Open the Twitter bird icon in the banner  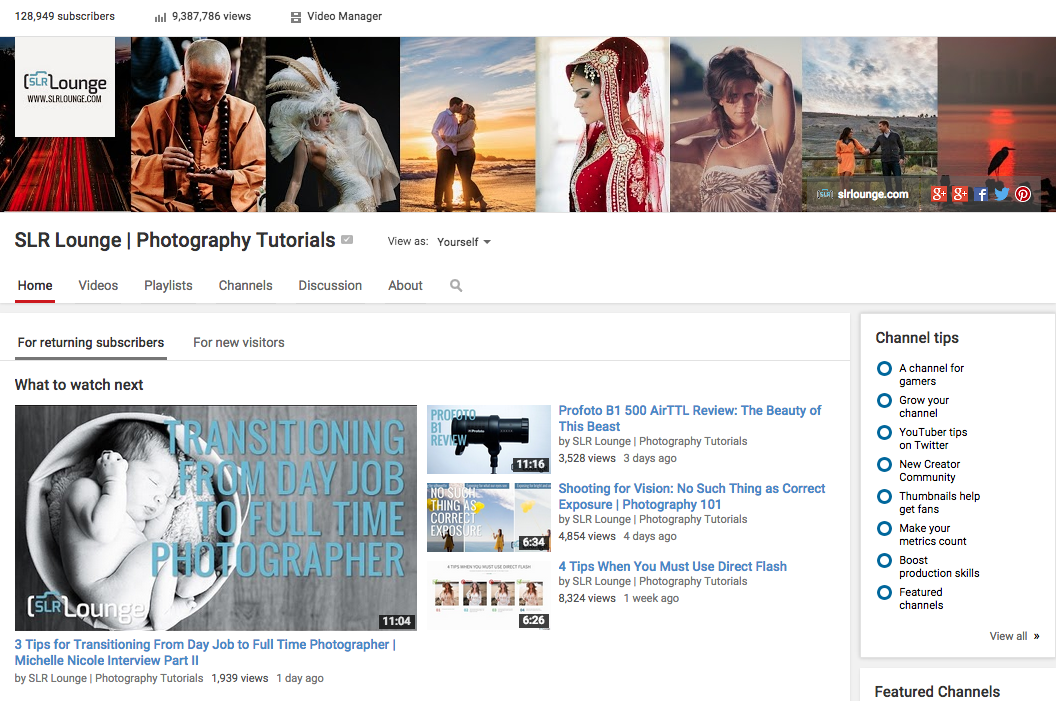[1002, 195]
